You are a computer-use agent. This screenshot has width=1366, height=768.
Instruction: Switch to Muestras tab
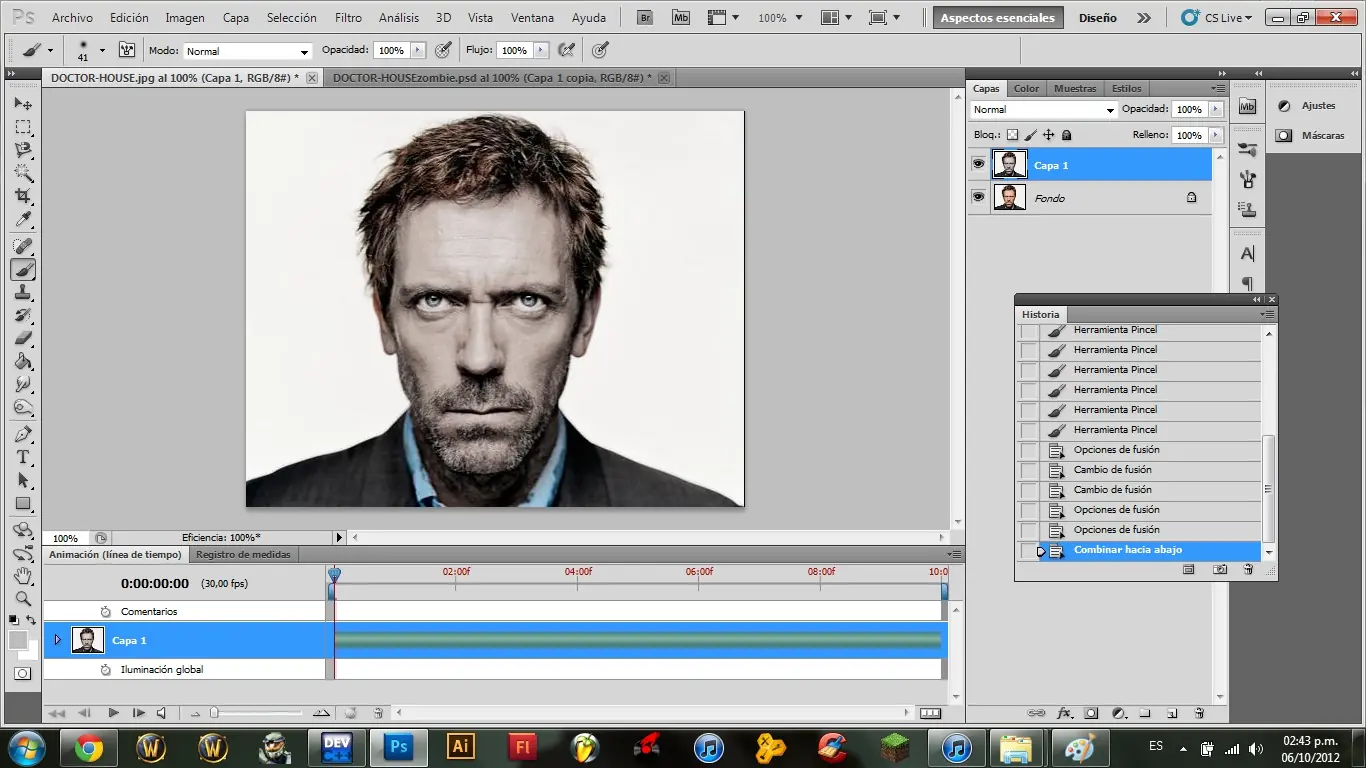point(1075,88)
